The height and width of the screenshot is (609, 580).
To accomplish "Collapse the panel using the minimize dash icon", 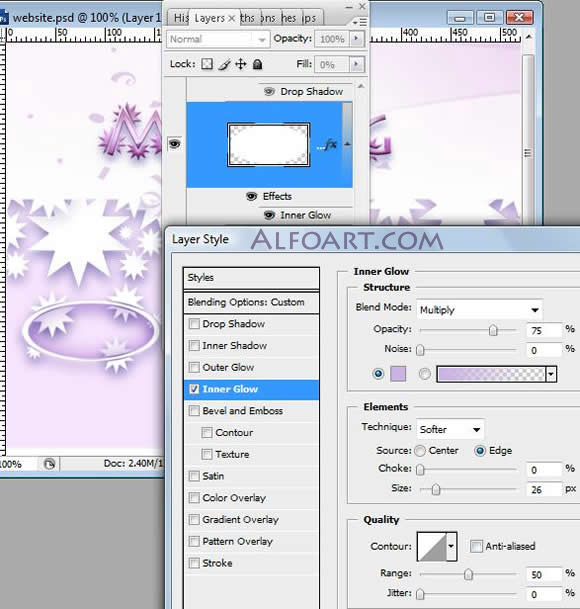I will (x=349, y=7).
